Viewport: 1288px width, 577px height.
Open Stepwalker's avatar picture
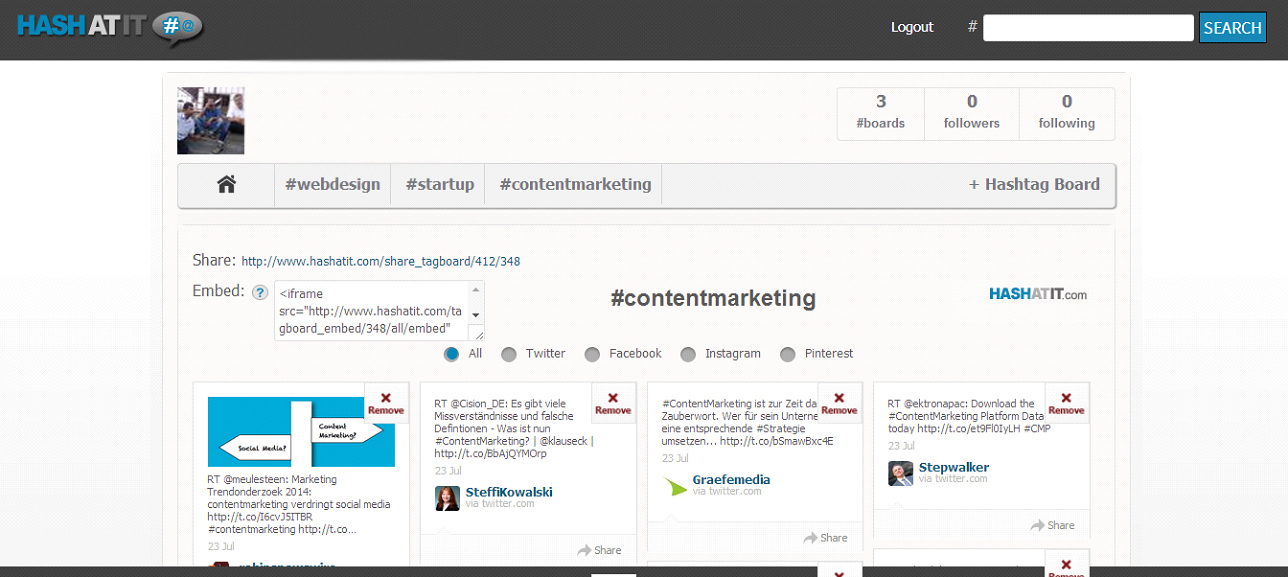tap(900, 473)
